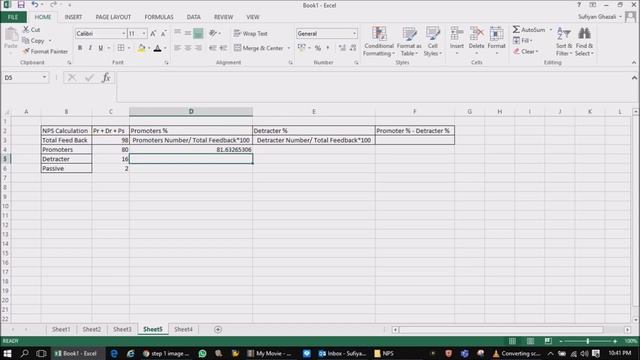Open the font size dropdown
This screenshot has width=640, height=360.
click(x=144, y=33)
